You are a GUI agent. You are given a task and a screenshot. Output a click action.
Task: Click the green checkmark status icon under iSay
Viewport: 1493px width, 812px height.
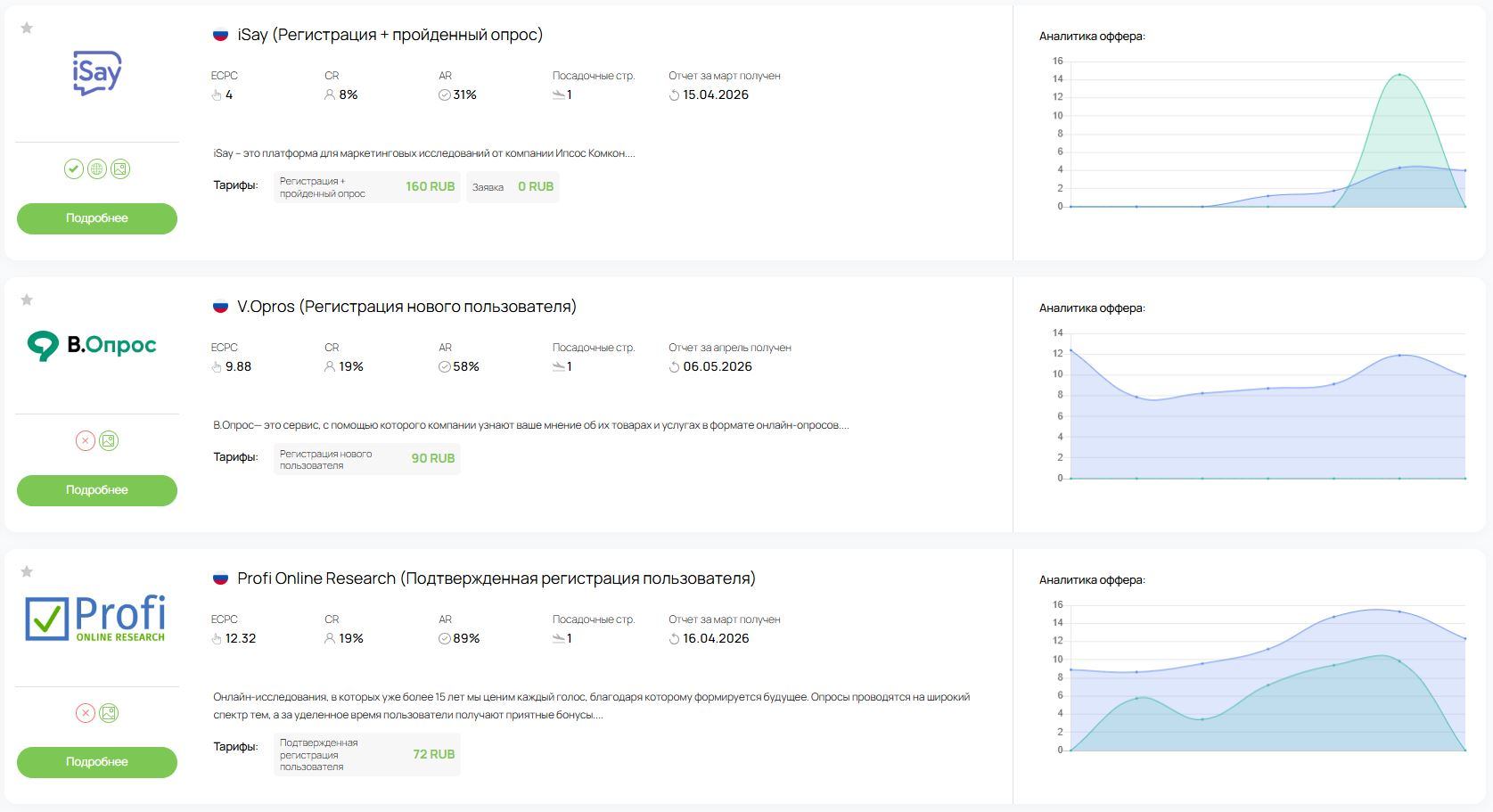point(74,168)
